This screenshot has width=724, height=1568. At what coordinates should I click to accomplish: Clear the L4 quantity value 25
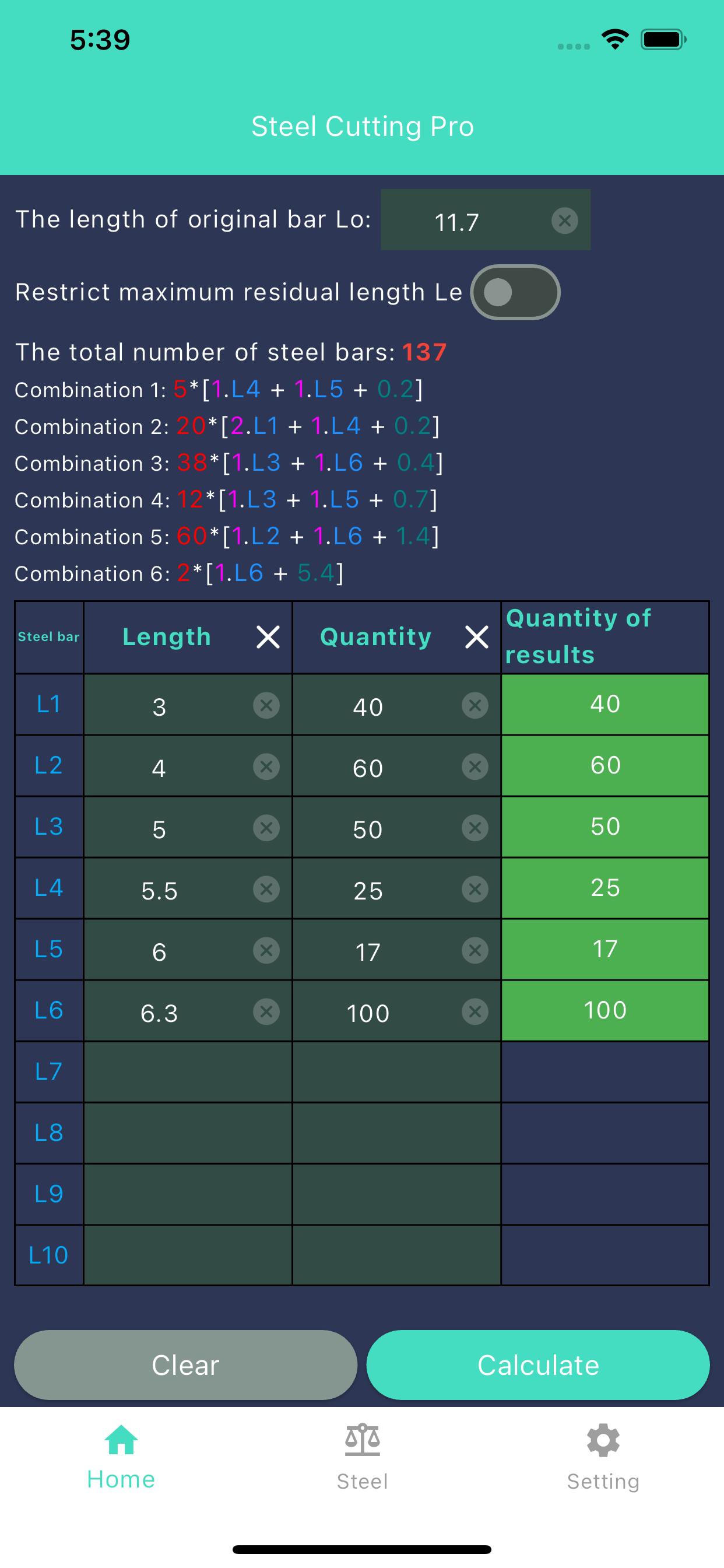[475, 890]
